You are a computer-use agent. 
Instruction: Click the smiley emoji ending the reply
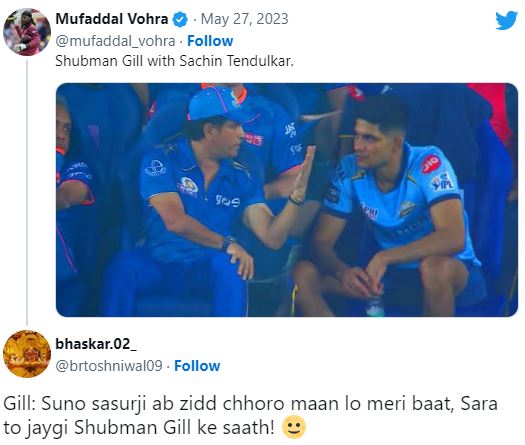pyautogui.click(x=294, y=427)
